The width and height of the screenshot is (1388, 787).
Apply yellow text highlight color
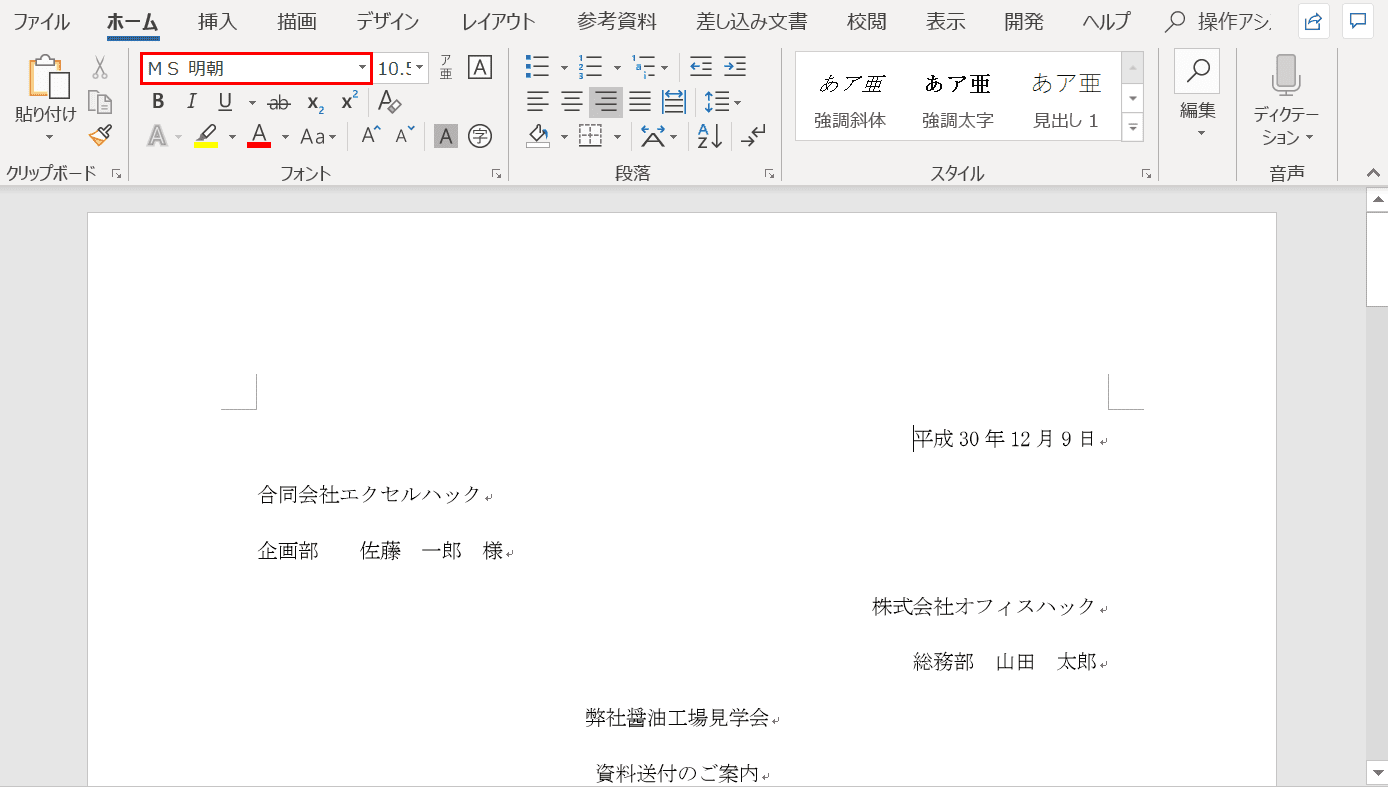click(x=206, y=135)
